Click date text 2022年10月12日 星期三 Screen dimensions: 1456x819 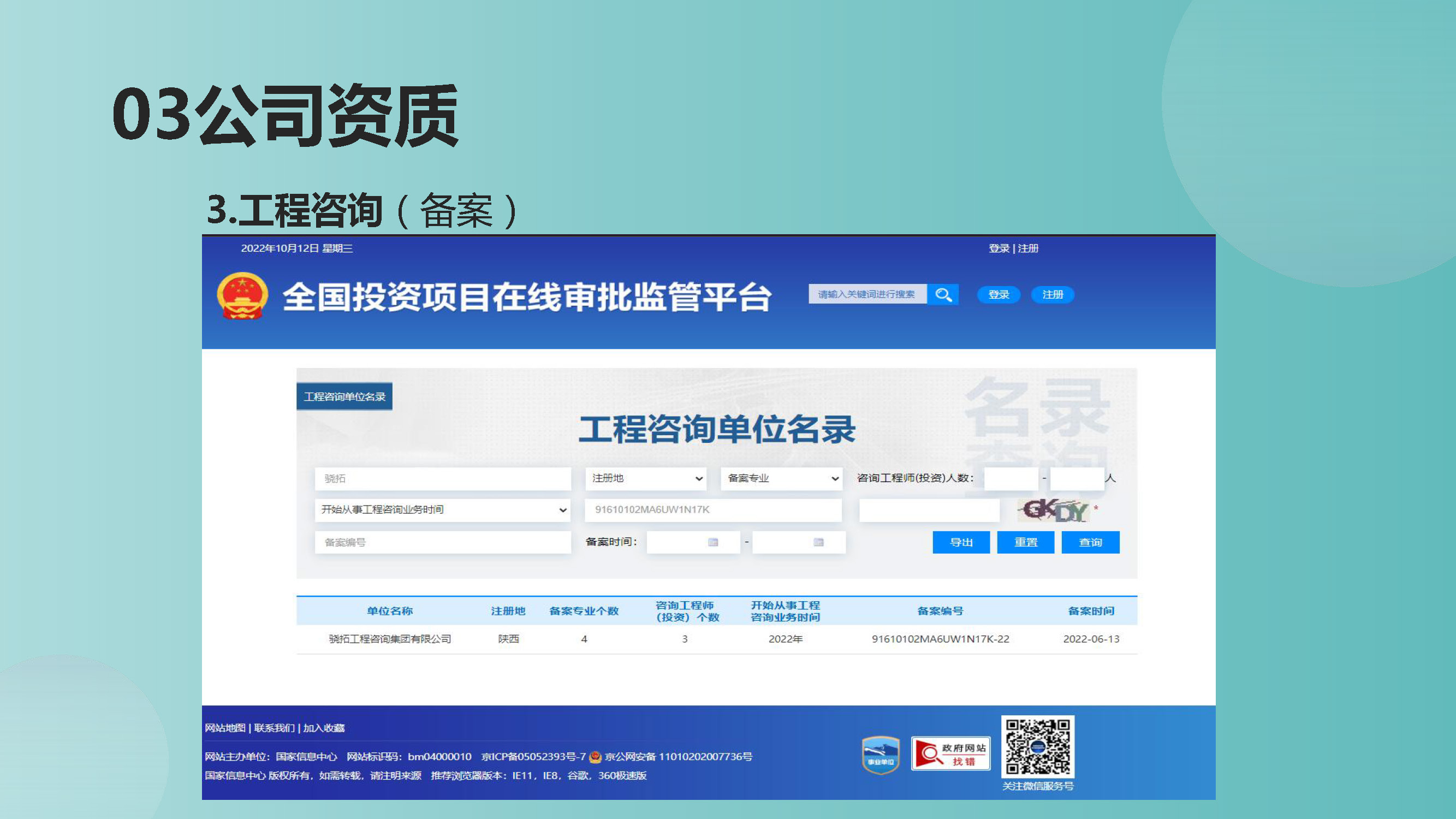tap(297, 248)
